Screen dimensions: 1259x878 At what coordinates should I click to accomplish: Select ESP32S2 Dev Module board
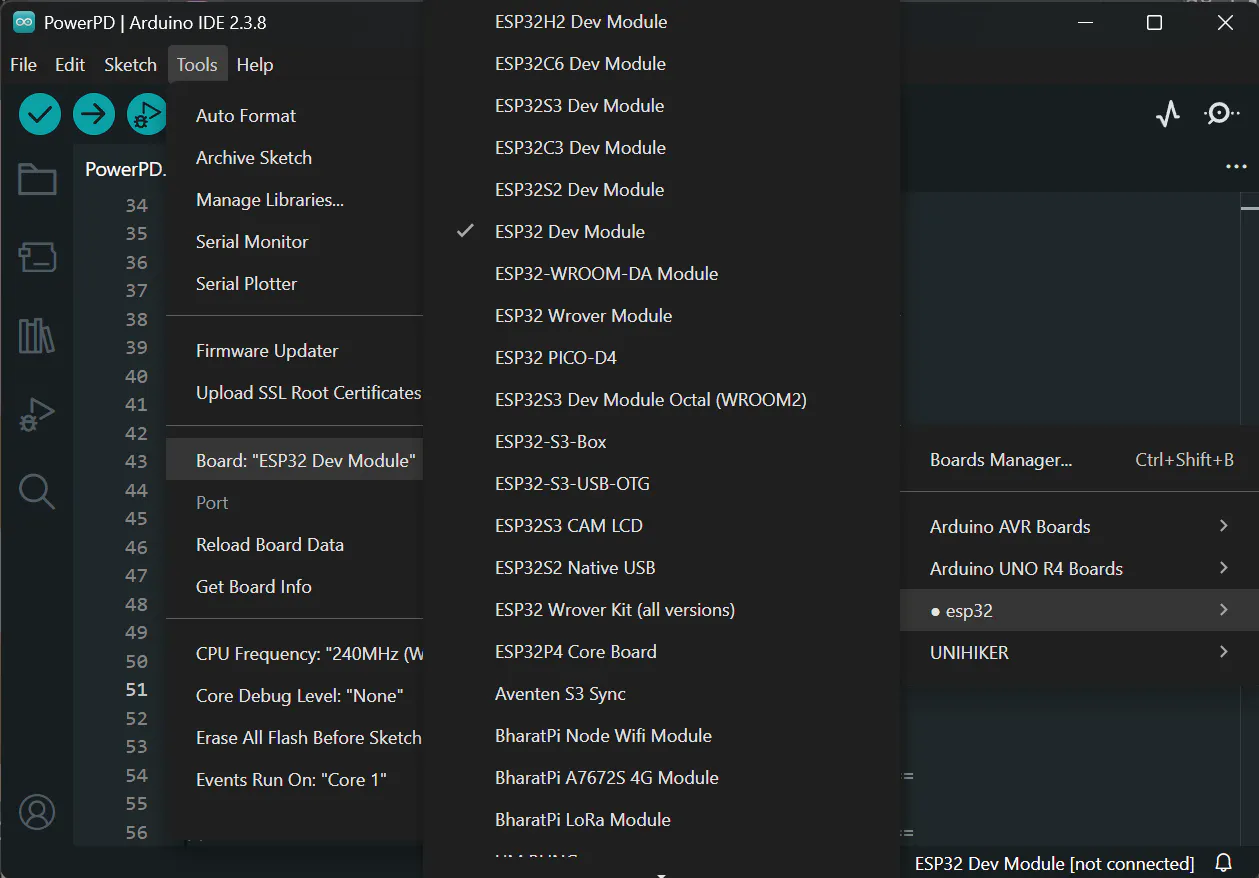[661, 190]
